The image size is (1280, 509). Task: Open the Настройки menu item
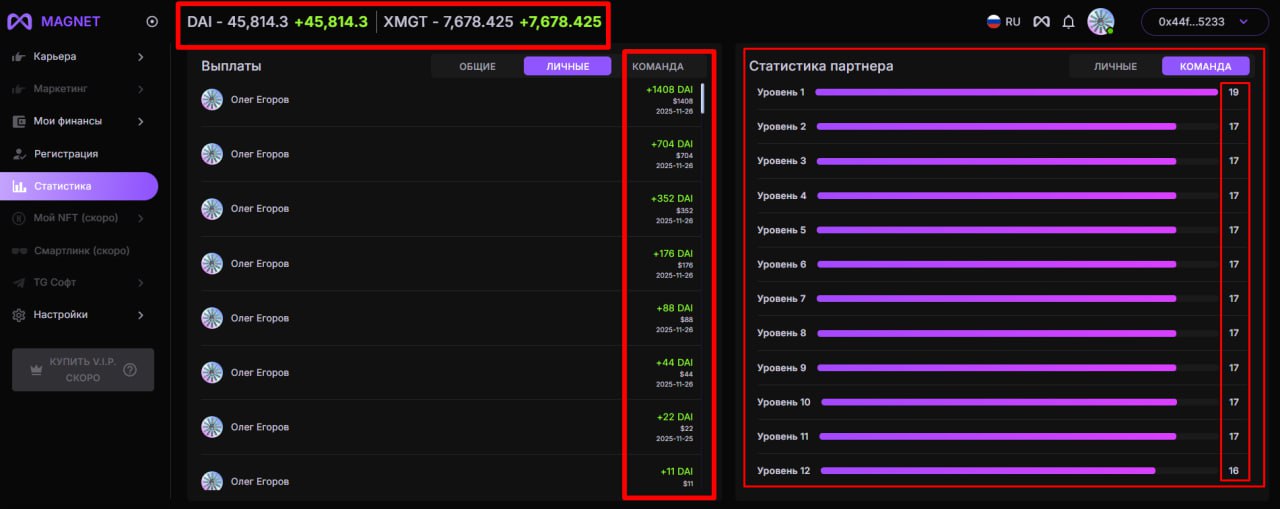60,315
